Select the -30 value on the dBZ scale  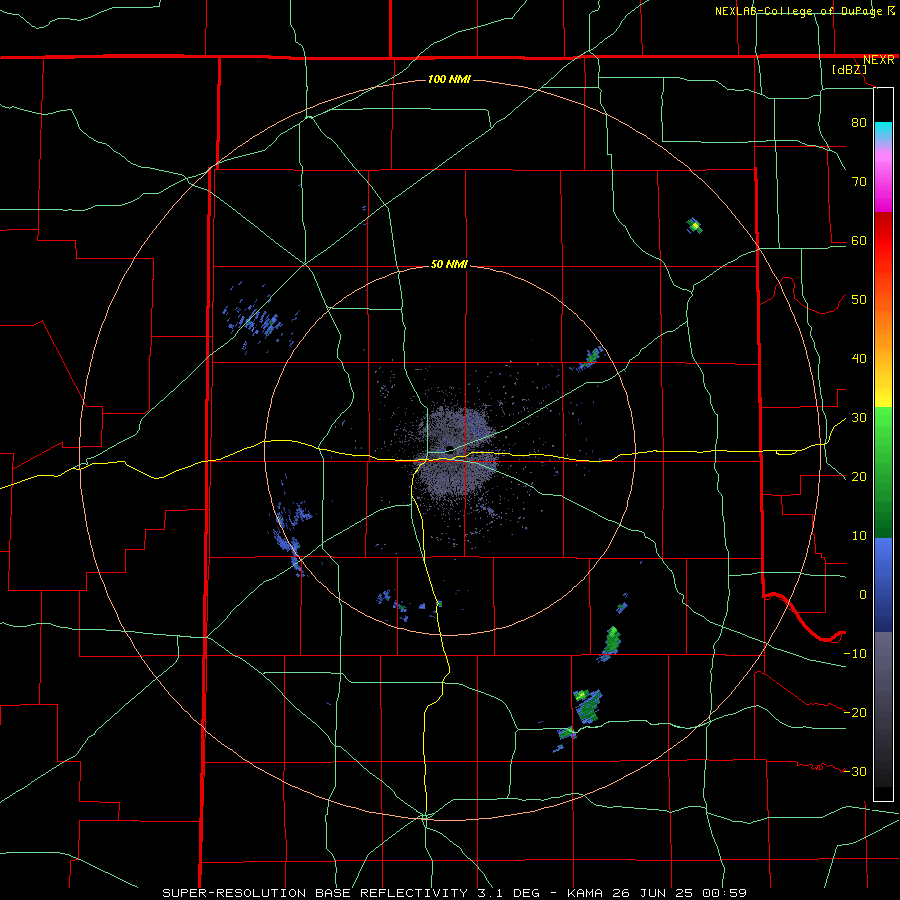pyautogui.click(x=855, y=771)
